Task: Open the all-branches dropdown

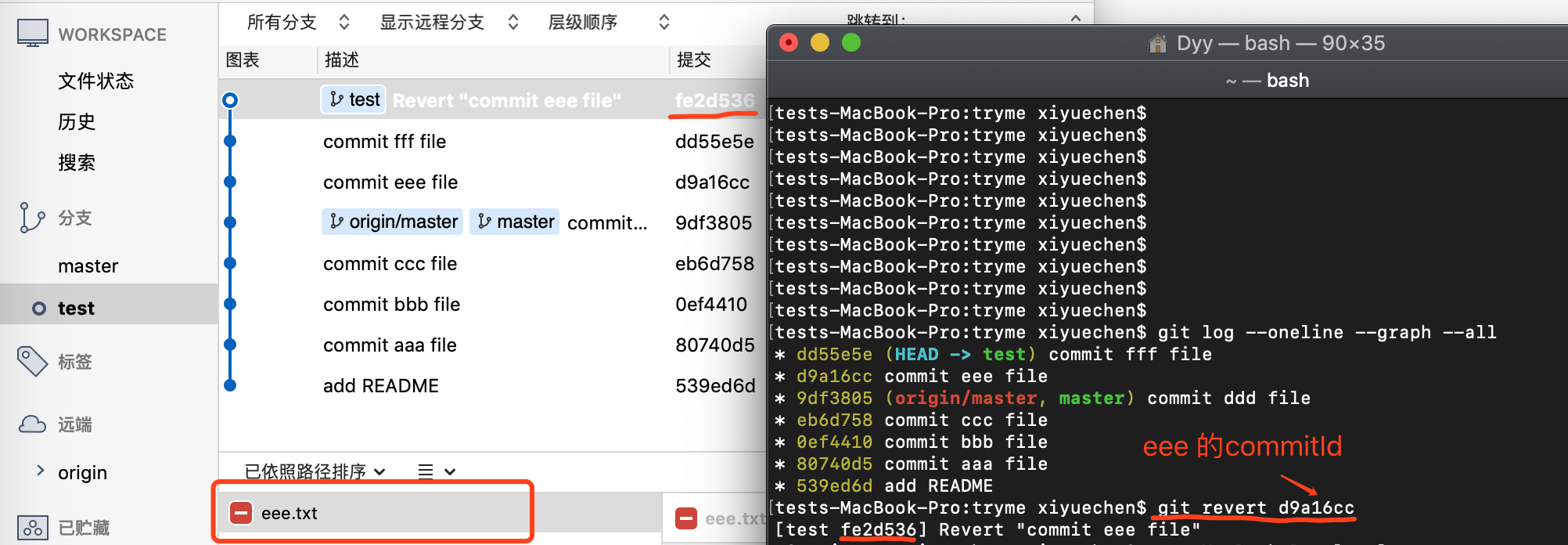Action: click(298, 22)
